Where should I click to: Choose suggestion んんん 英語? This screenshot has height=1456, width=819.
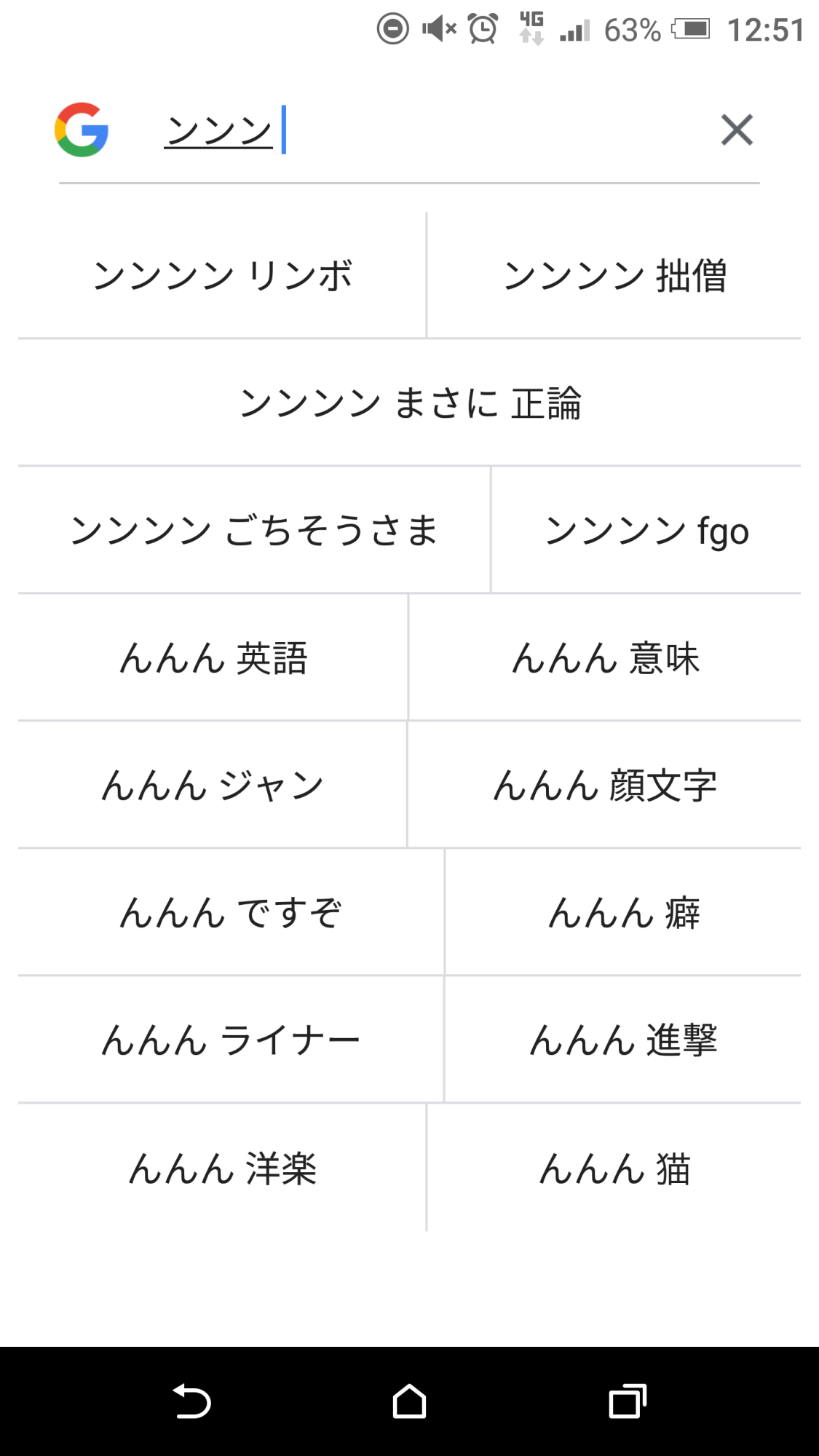coord(213,658)
